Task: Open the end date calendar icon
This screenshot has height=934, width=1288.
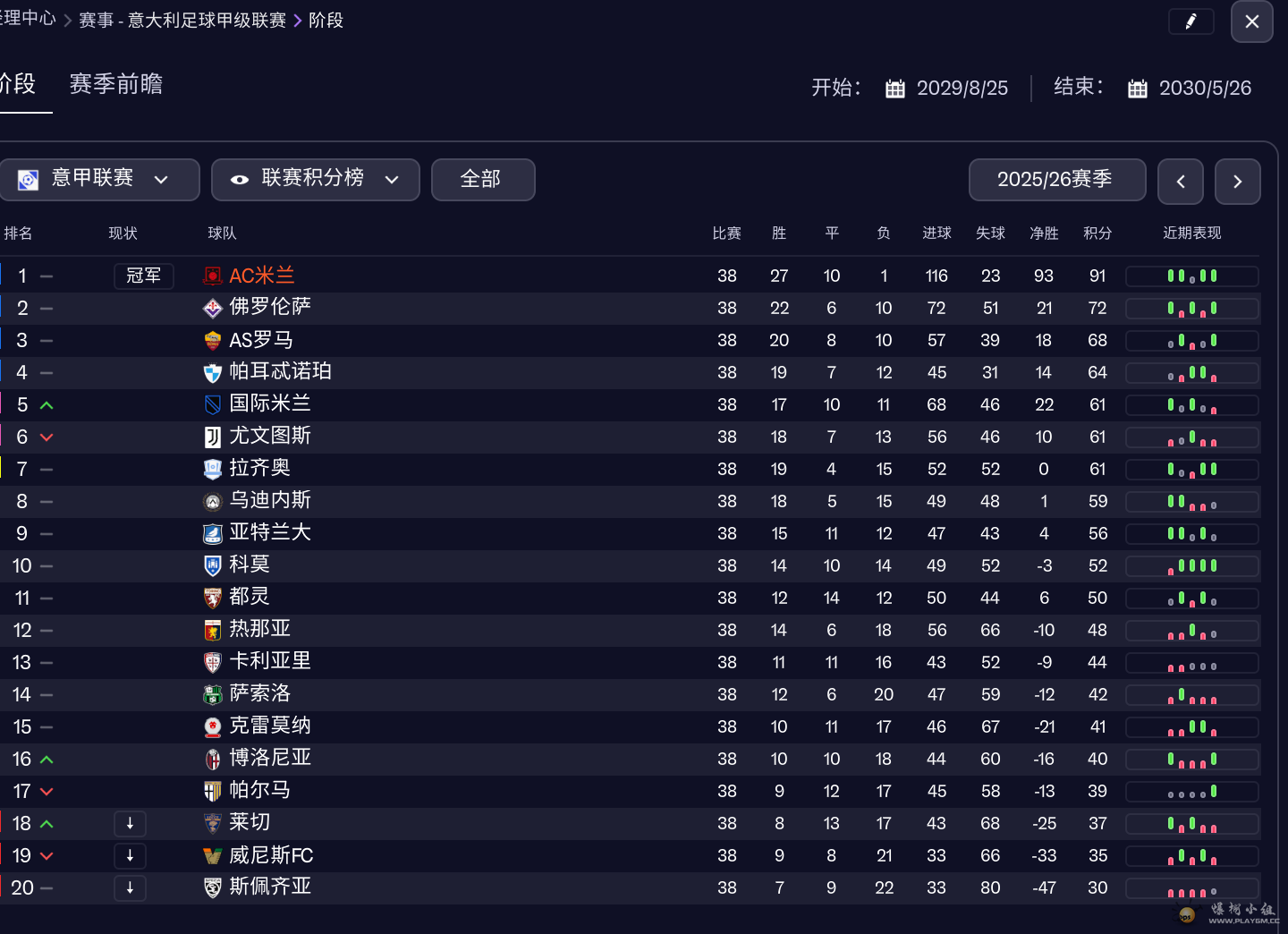Action: pyautogui.click(x=1137, y=89)
